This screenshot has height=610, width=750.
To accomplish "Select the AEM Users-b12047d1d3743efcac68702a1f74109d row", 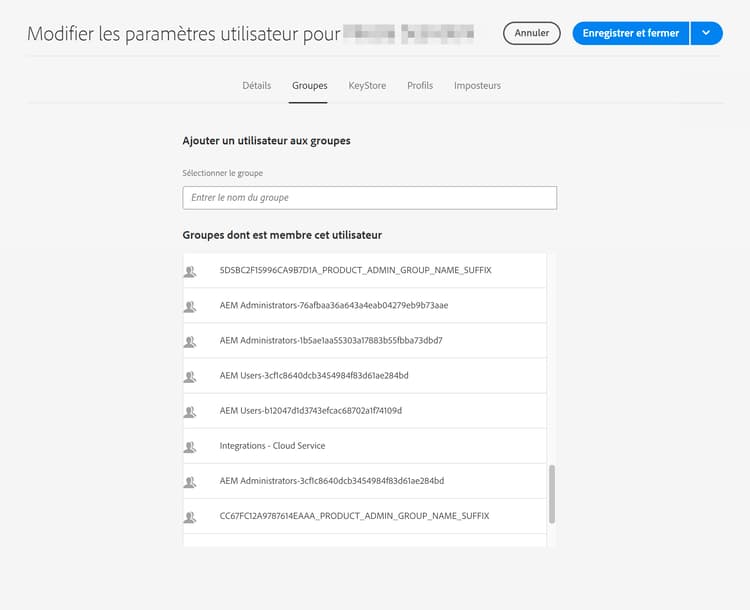I will click(364, 411).
